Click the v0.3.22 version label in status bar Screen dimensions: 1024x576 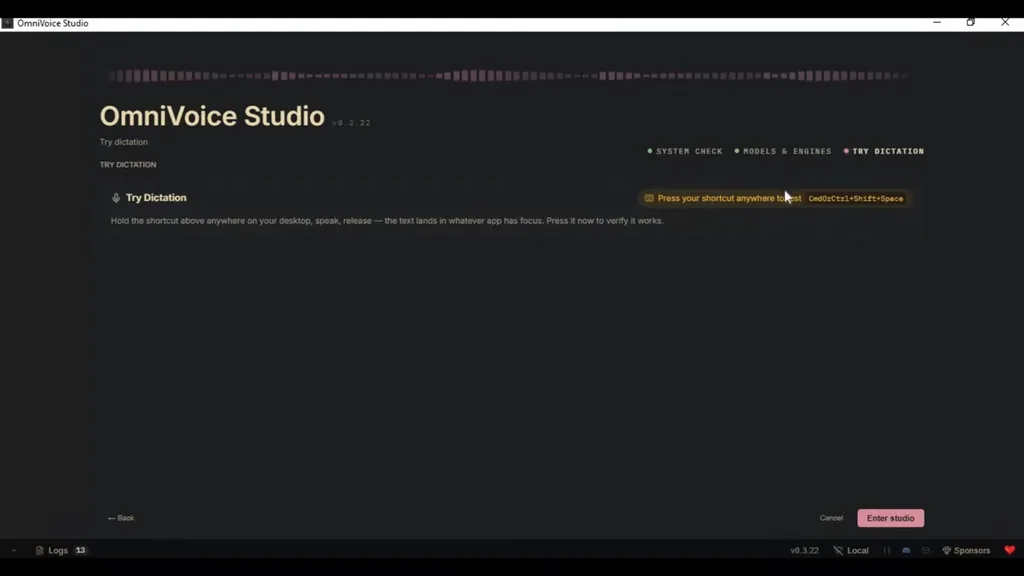(x=804, y=551)
